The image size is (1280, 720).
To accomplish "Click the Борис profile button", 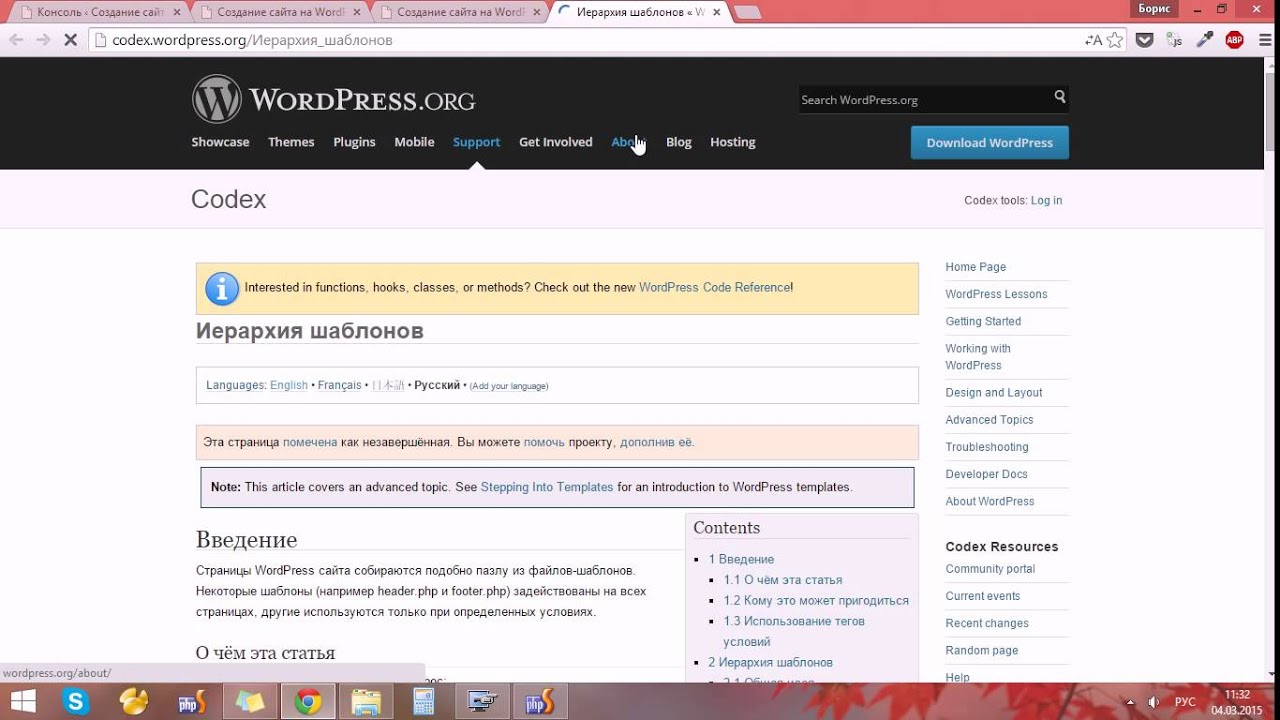I will click(x=1154, y=8).
